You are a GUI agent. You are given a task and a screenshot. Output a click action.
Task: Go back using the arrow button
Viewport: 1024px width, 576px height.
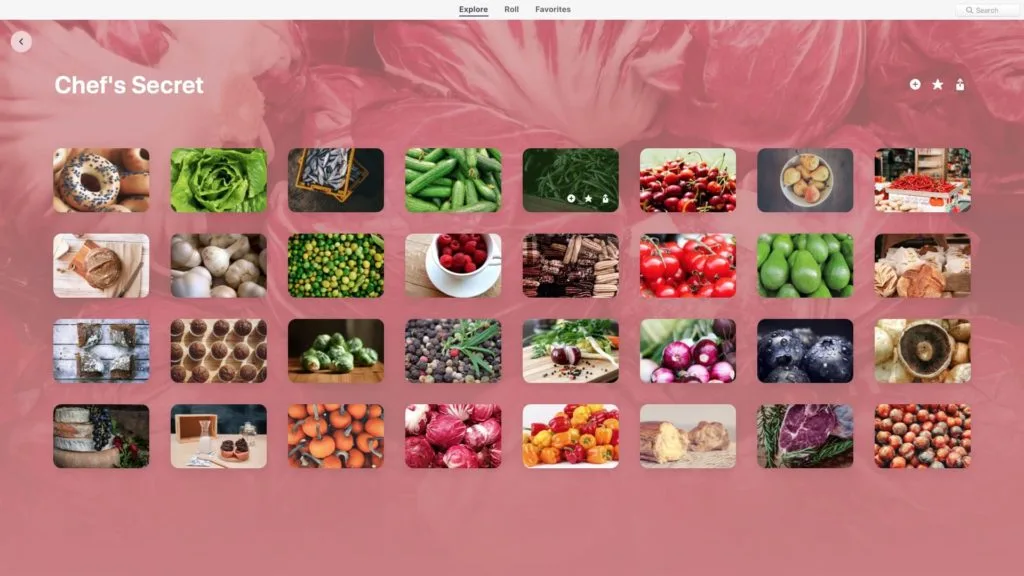click(21, 42)
